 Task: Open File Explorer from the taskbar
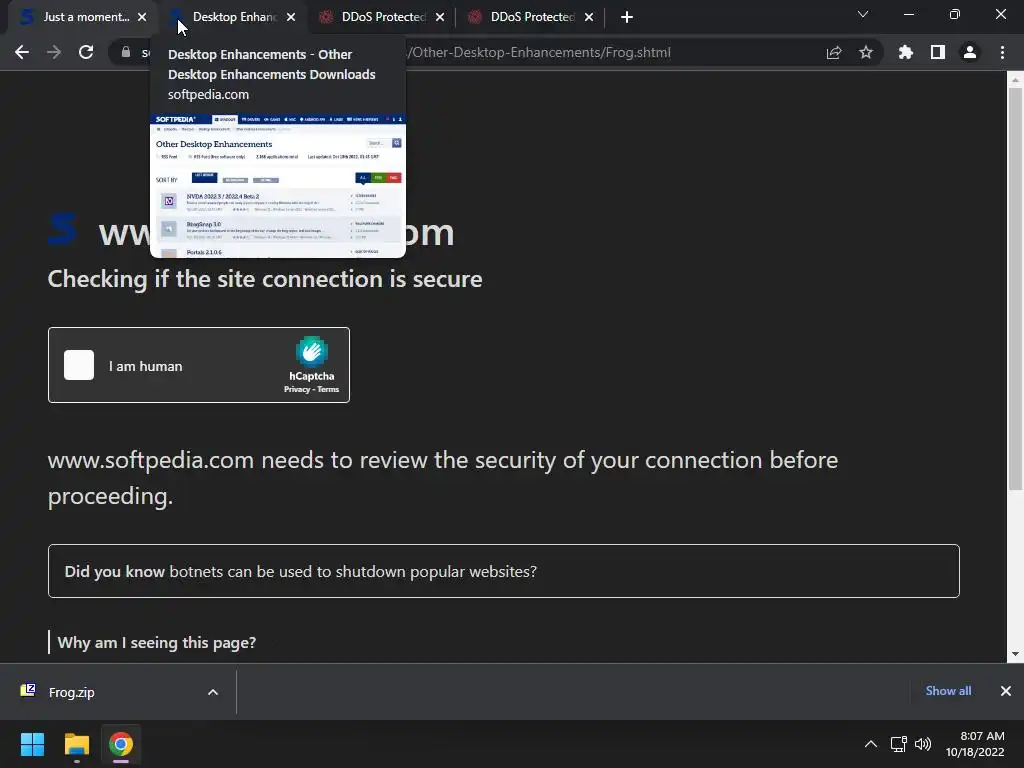point(76,744)
